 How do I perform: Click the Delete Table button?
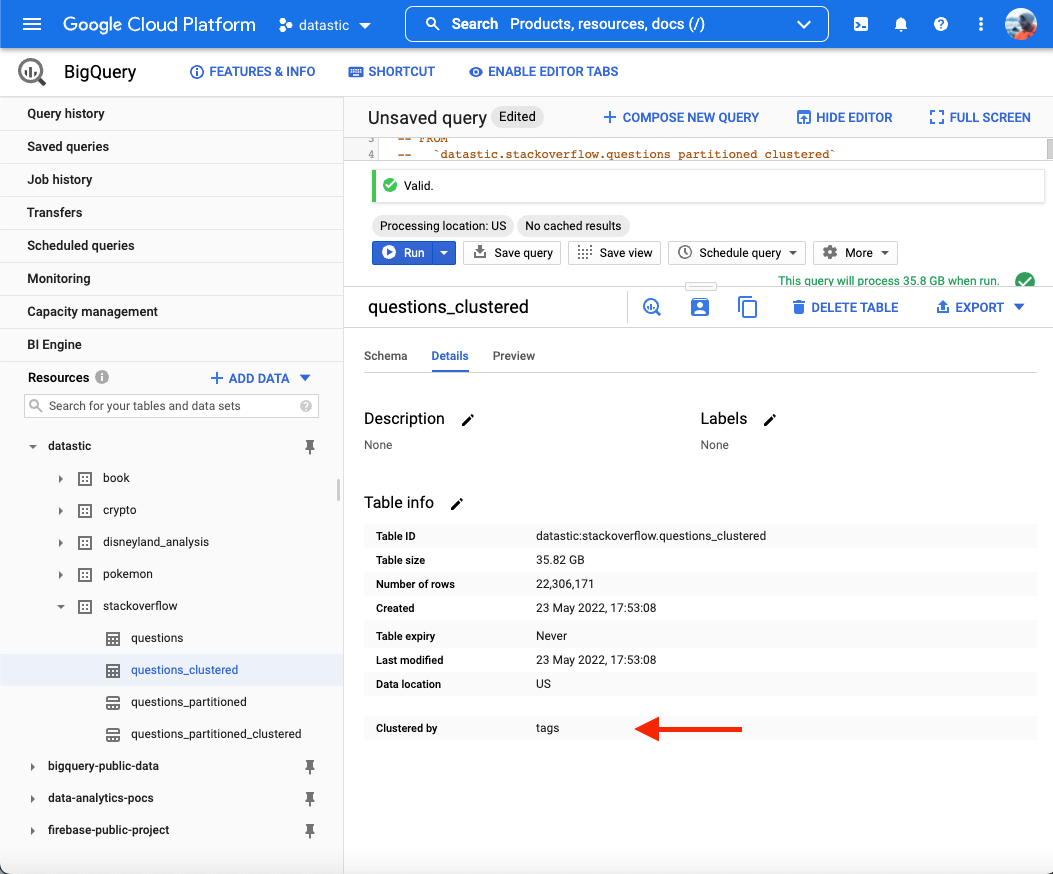845,307
